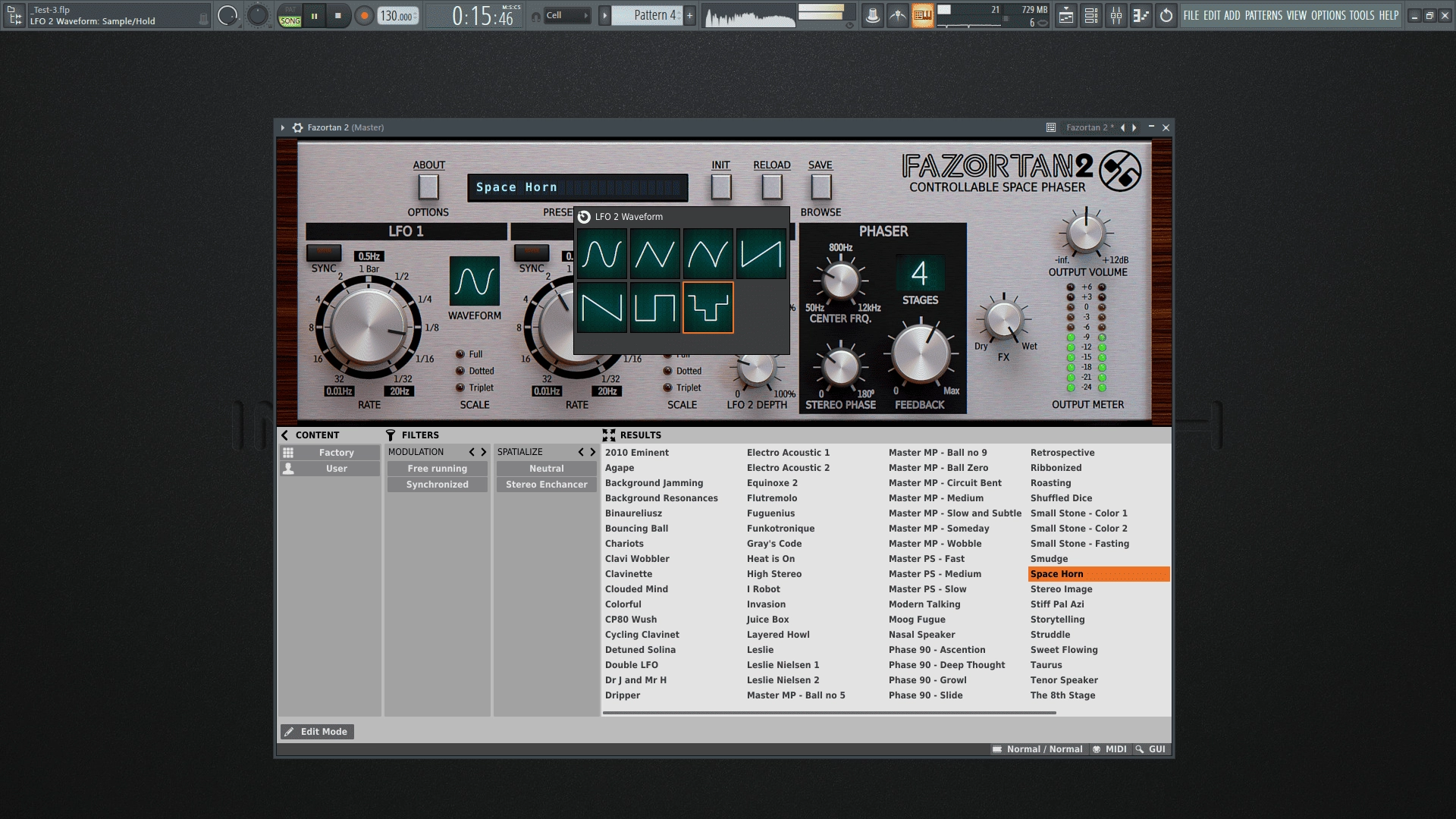The height and width of the screenshot is (819, 1456).
Task: Click the Fazortan 2 logo emblem
Action: [x=1120, y=171]
